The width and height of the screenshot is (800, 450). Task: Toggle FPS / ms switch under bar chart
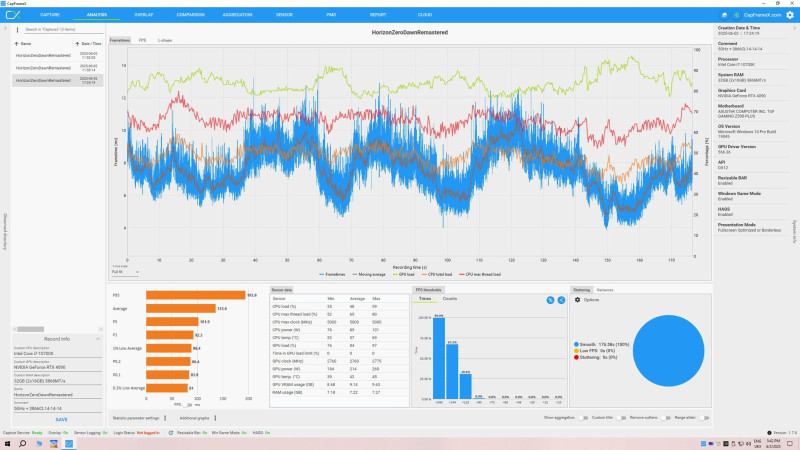(187, 405)
